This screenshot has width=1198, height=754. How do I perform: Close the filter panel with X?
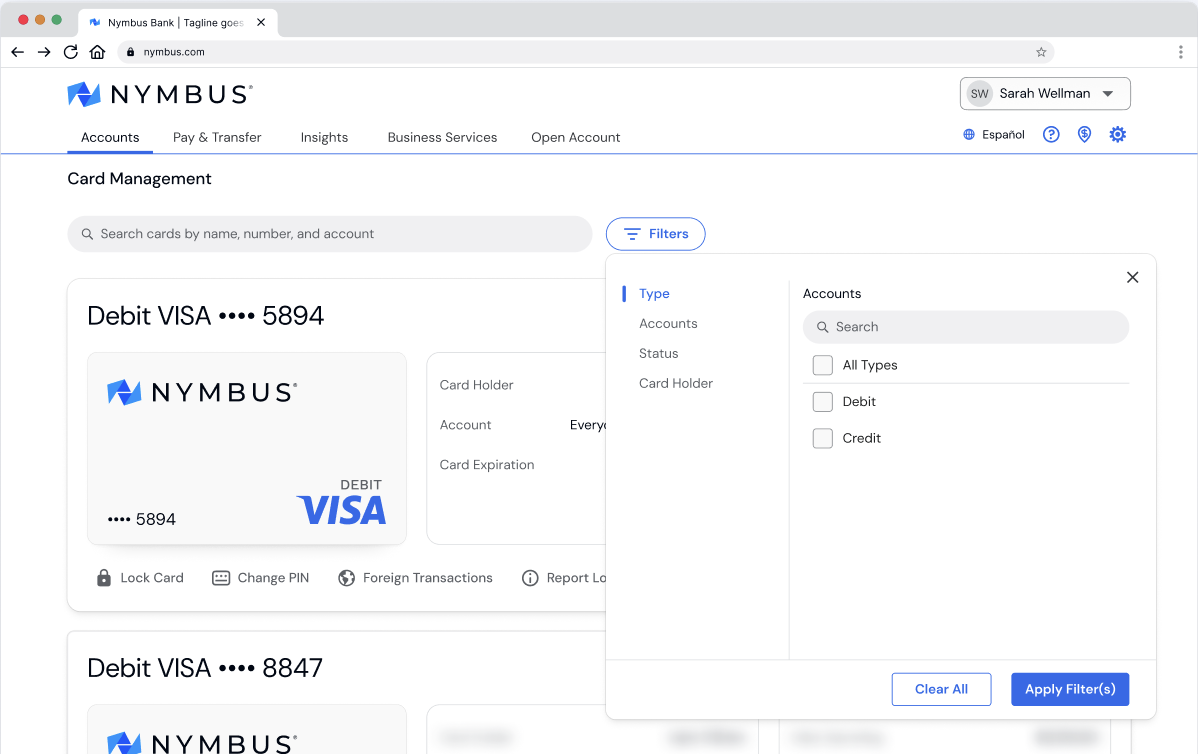coord(1132,277)
